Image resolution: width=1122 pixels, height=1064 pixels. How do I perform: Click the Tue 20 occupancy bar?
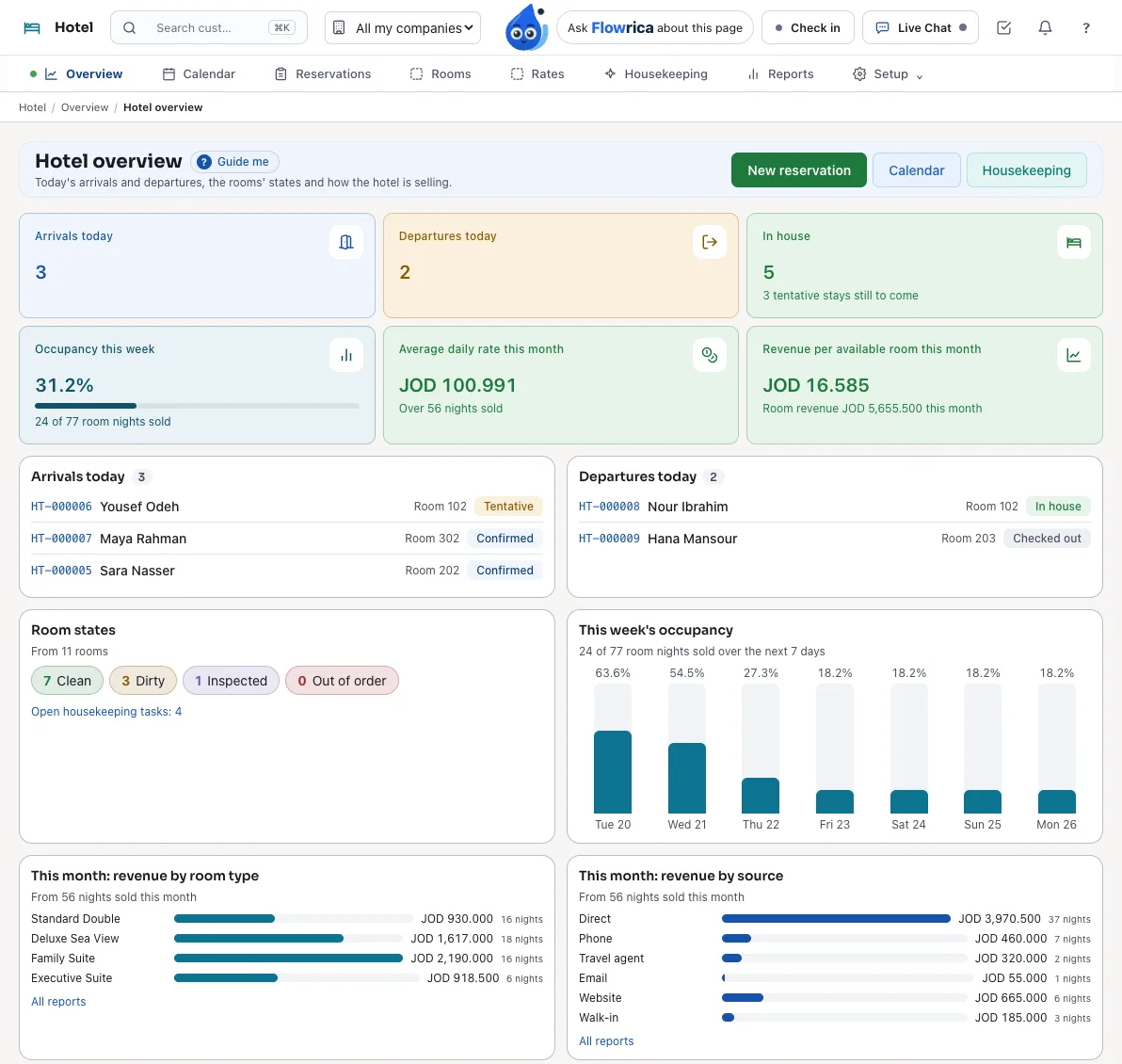[x=613, y=771]
